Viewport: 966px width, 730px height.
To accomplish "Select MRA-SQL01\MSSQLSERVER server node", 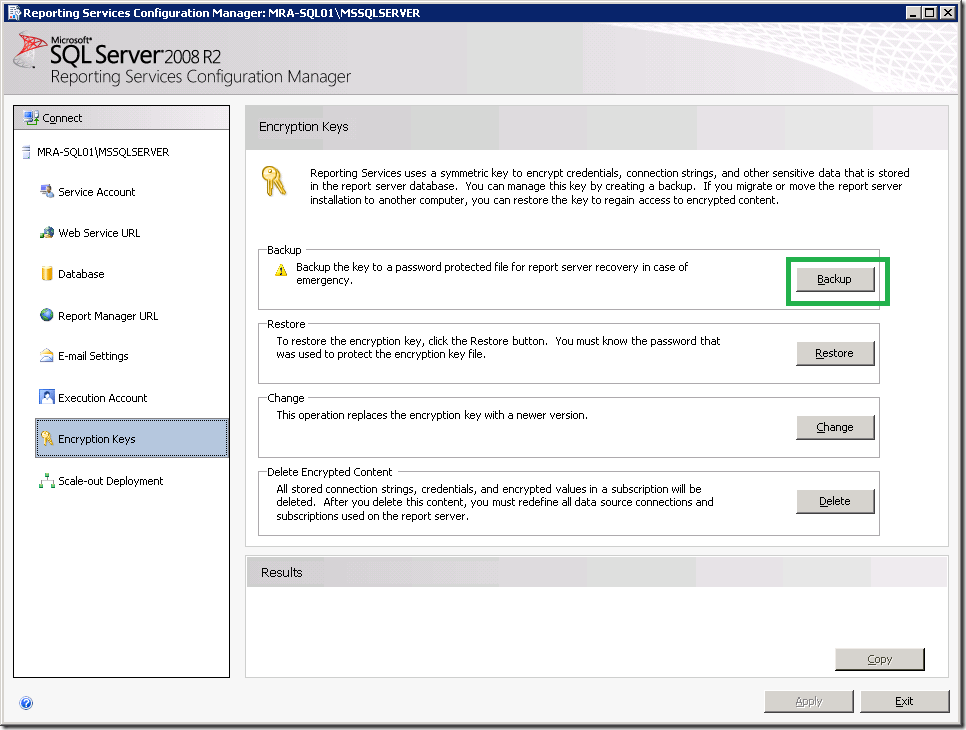I will click(x=96, y=153).
